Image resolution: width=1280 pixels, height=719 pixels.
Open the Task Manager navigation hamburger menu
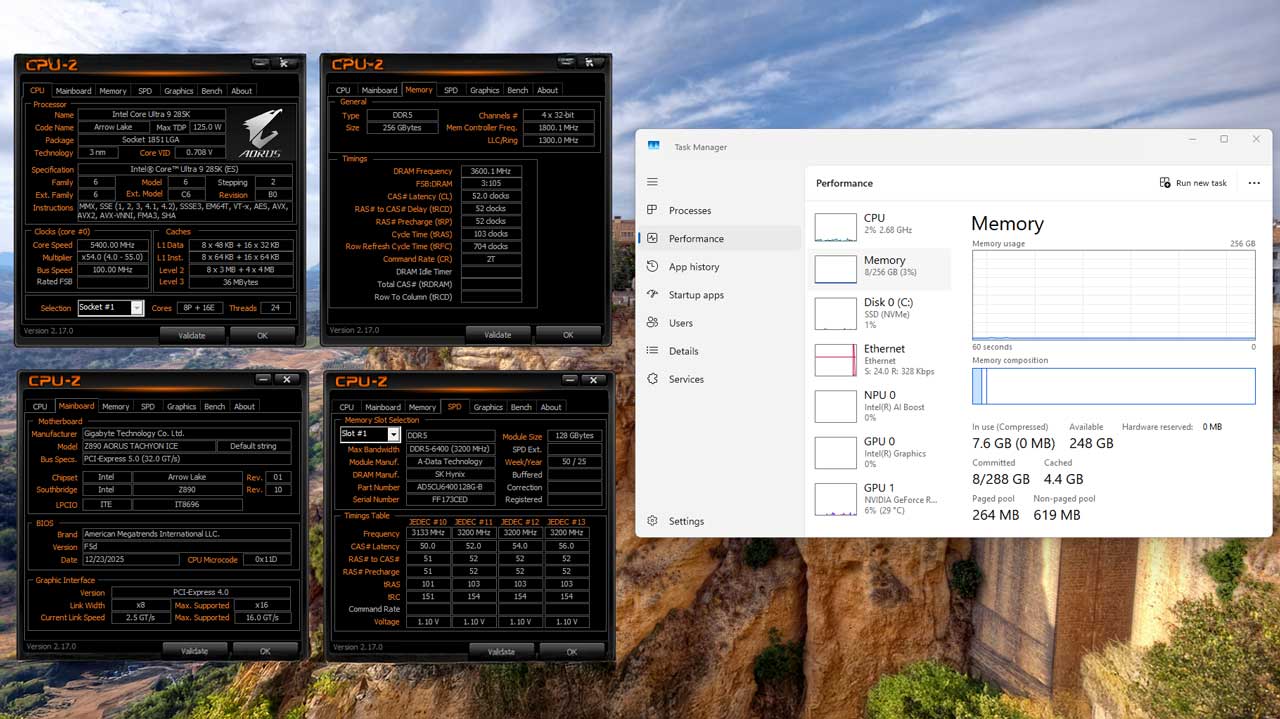click(652, 182)
